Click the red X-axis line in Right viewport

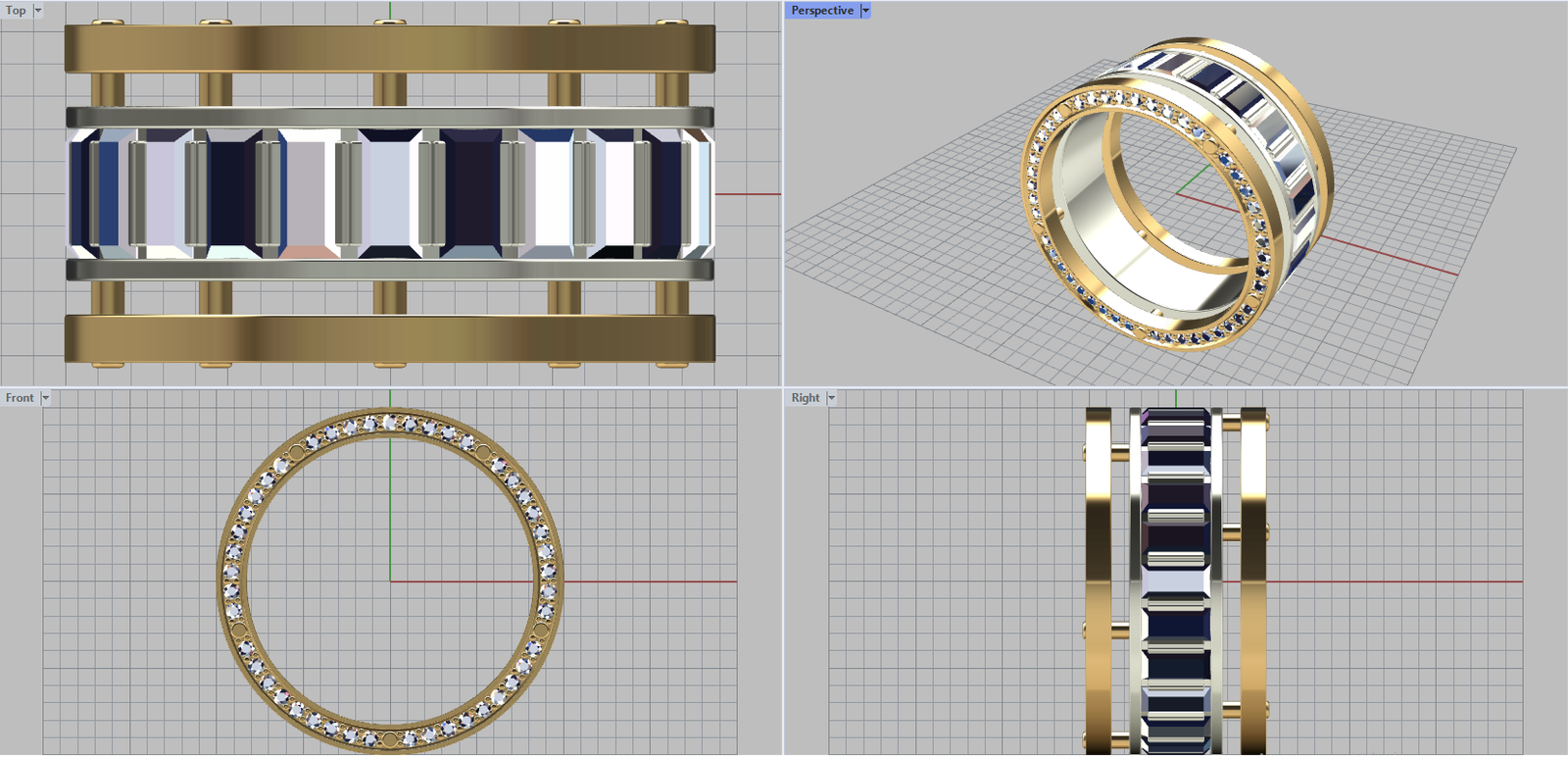point(1392,581)
